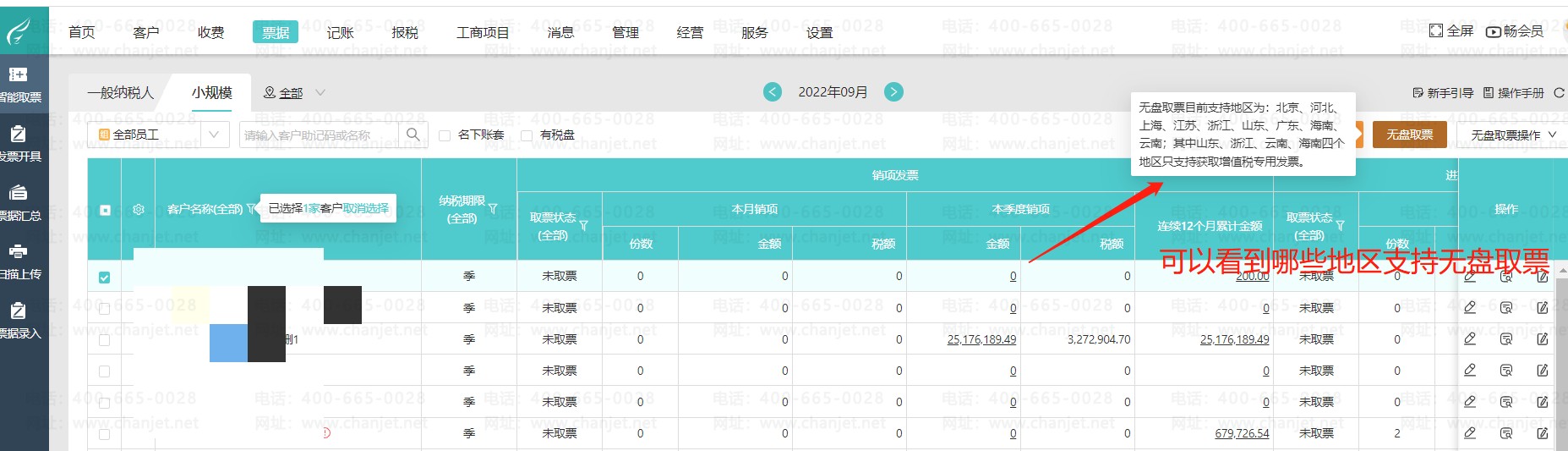Image resolution: width=1568 pixels, height=451 pixels.
Task: Open 本季度销项 amount 25,176,189.49 link
Action: point(981,339)
